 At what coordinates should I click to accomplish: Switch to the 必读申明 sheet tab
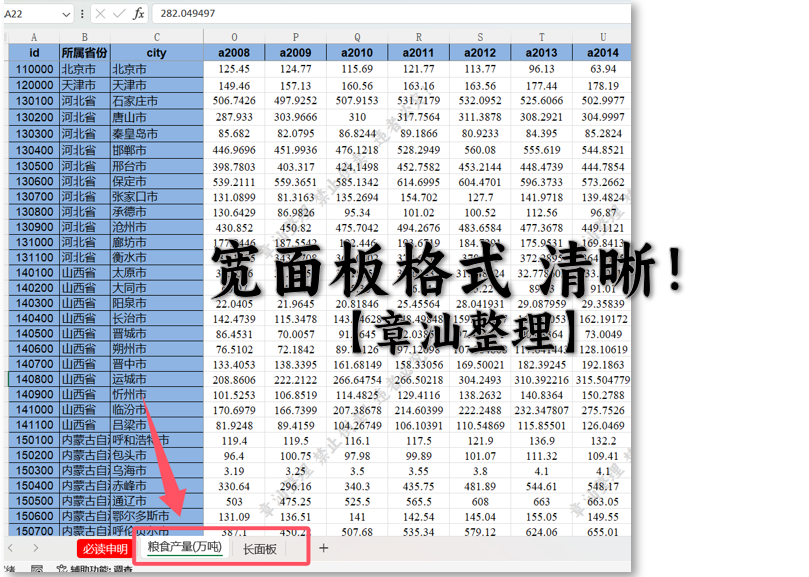pos(105,549)
